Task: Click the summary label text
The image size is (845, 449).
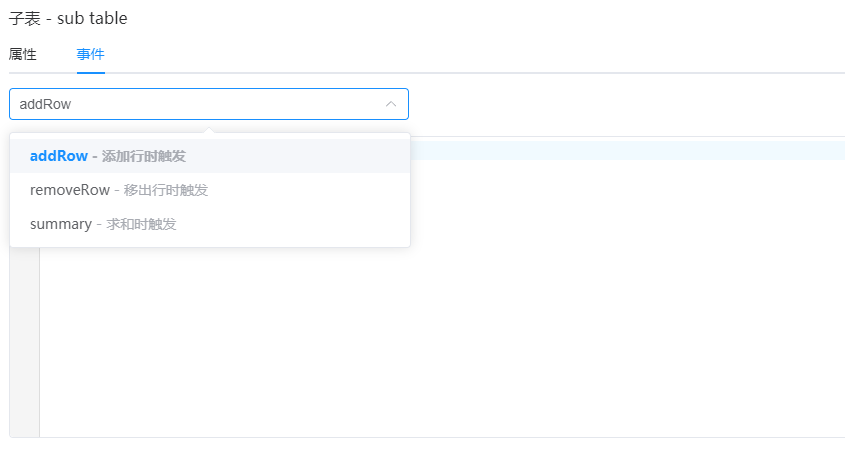Action: (x=61, y=224)
